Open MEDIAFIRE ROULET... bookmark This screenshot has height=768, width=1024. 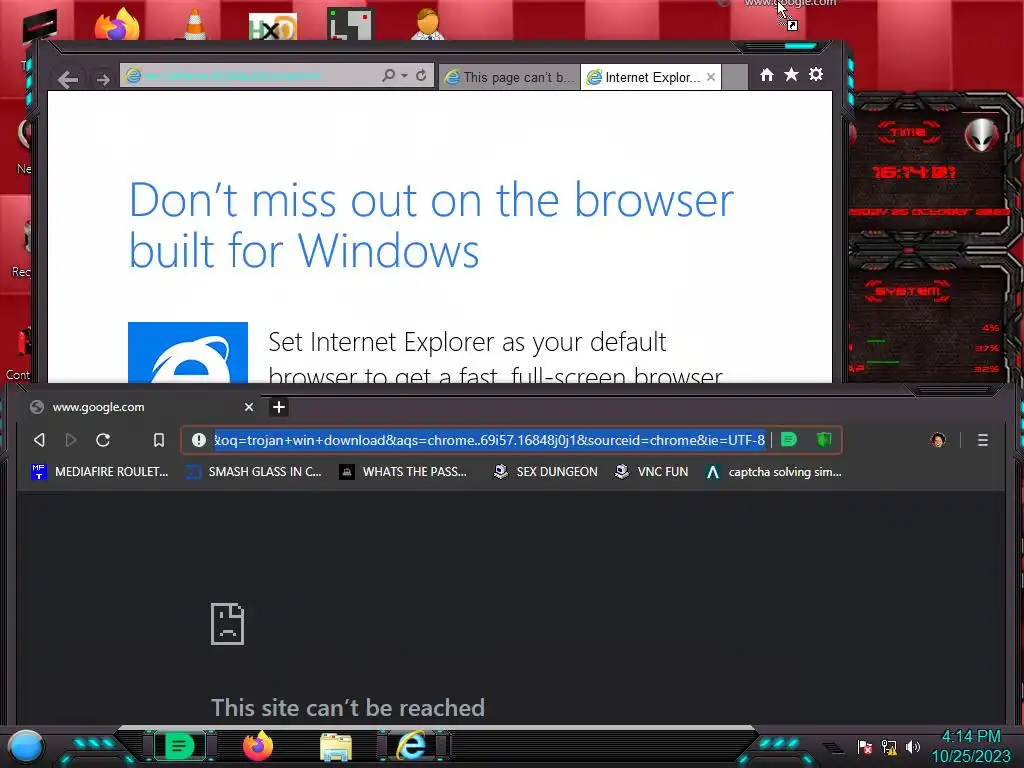100,472
